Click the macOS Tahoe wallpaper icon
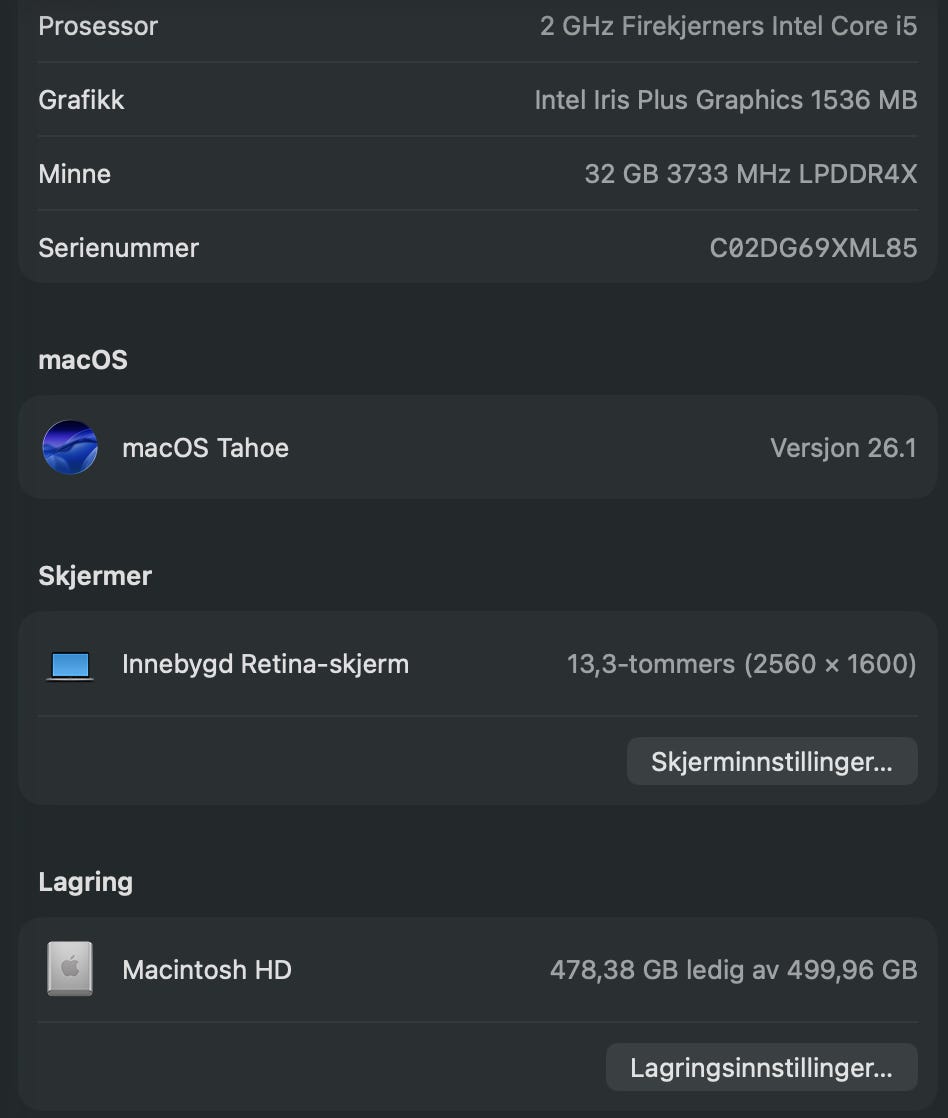This screenshot has width=948, height=1118. coord(70,447)
